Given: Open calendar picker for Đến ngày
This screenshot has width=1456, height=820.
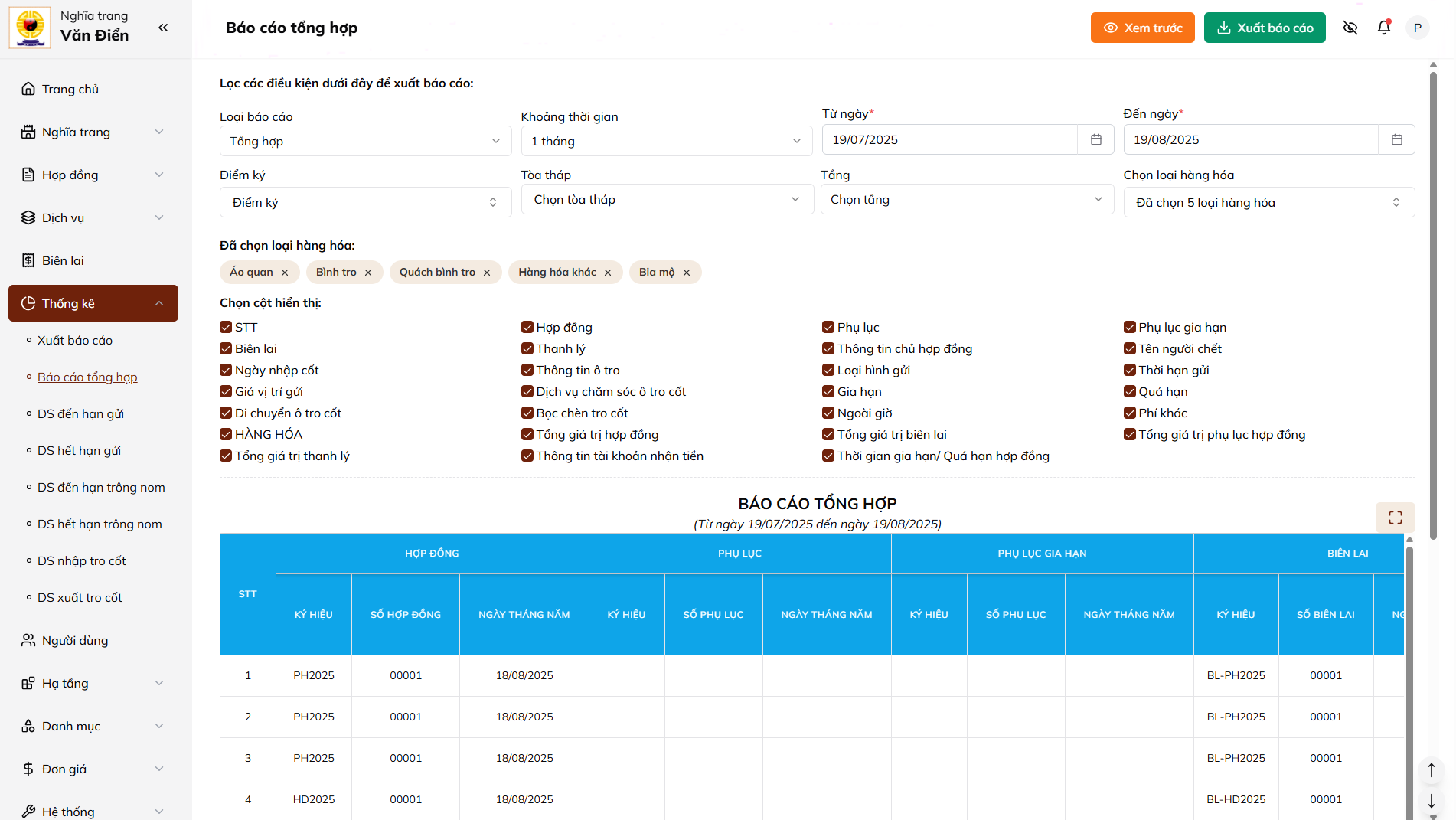Looking at the screenshot, I should 1396,139.
